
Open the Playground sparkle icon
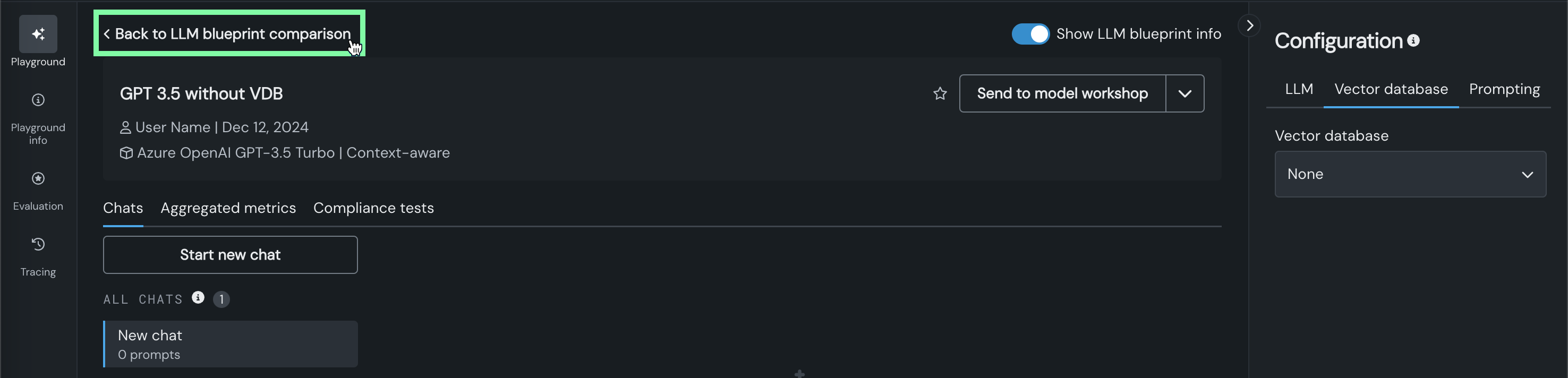(38, 34)
